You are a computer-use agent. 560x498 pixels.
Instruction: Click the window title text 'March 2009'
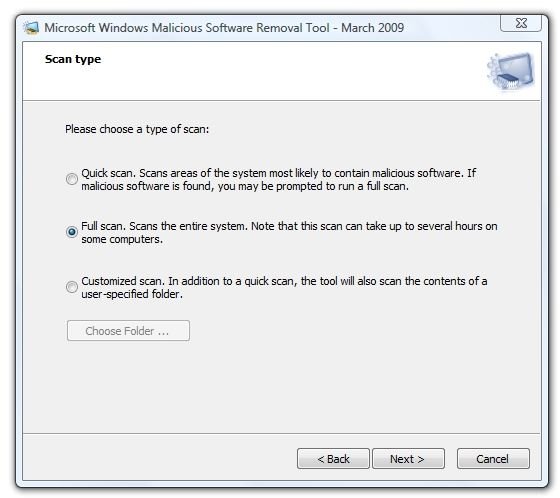tap(372, 28)
